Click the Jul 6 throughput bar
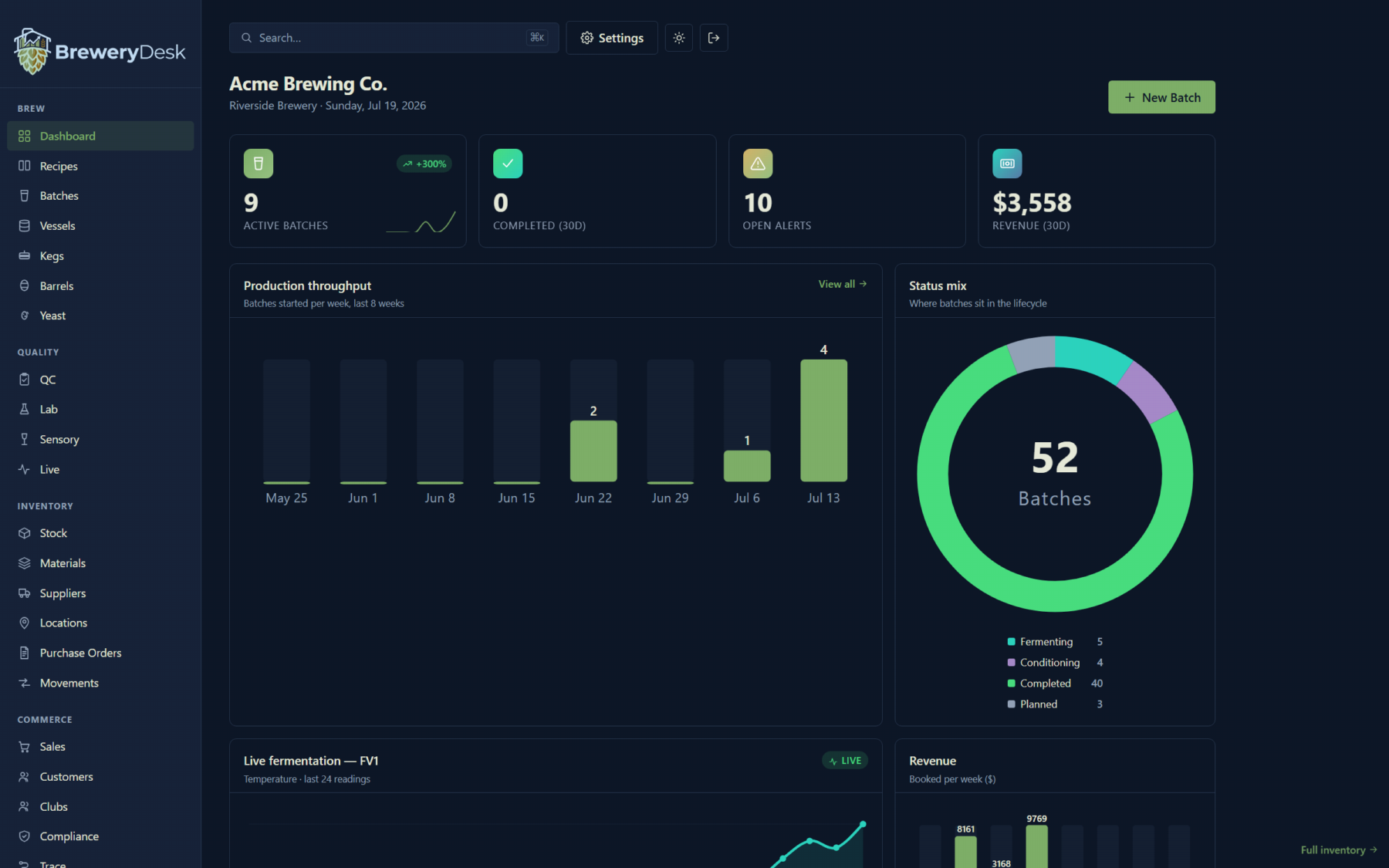Screen dimensions: 1389x868 [747, 466]
